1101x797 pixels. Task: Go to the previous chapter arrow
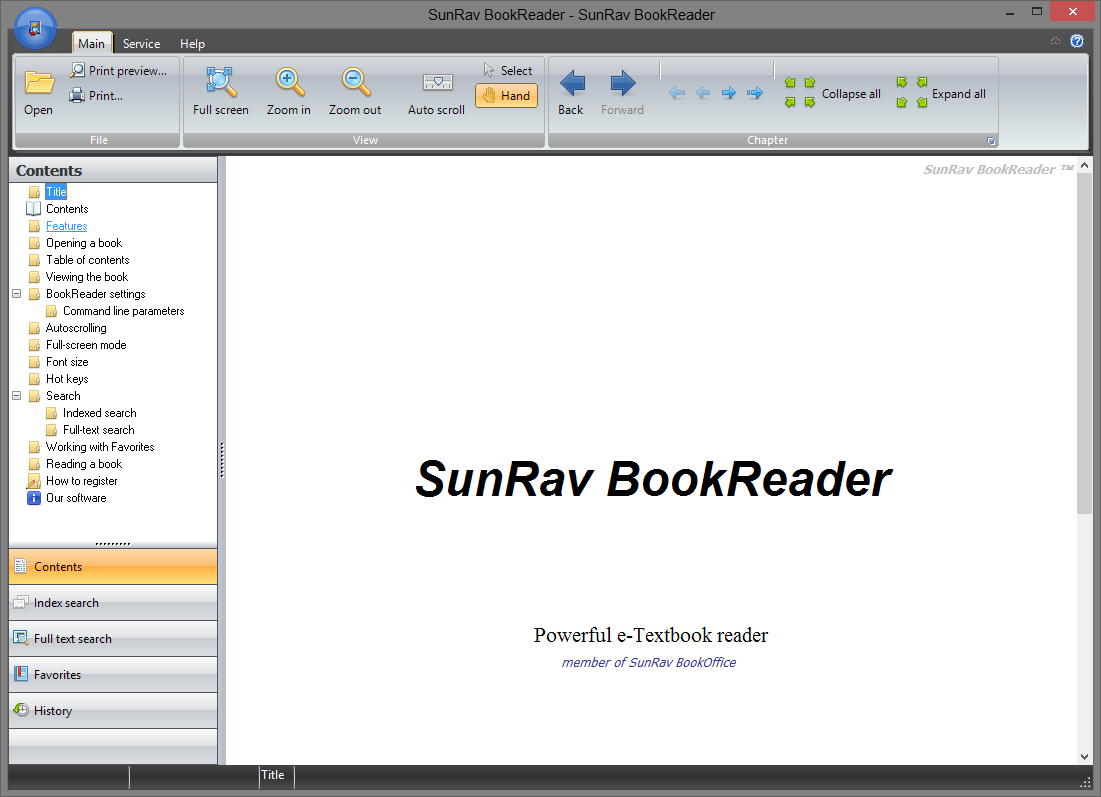[x=703, y=93]
